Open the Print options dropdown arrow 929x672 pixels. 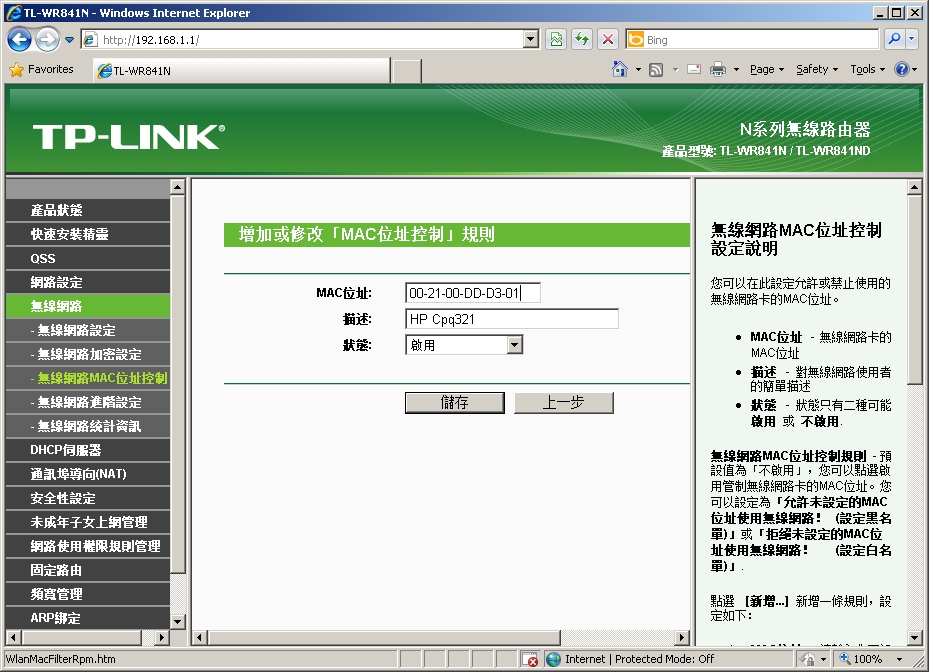pyautogui.click(x=736, y=70)
